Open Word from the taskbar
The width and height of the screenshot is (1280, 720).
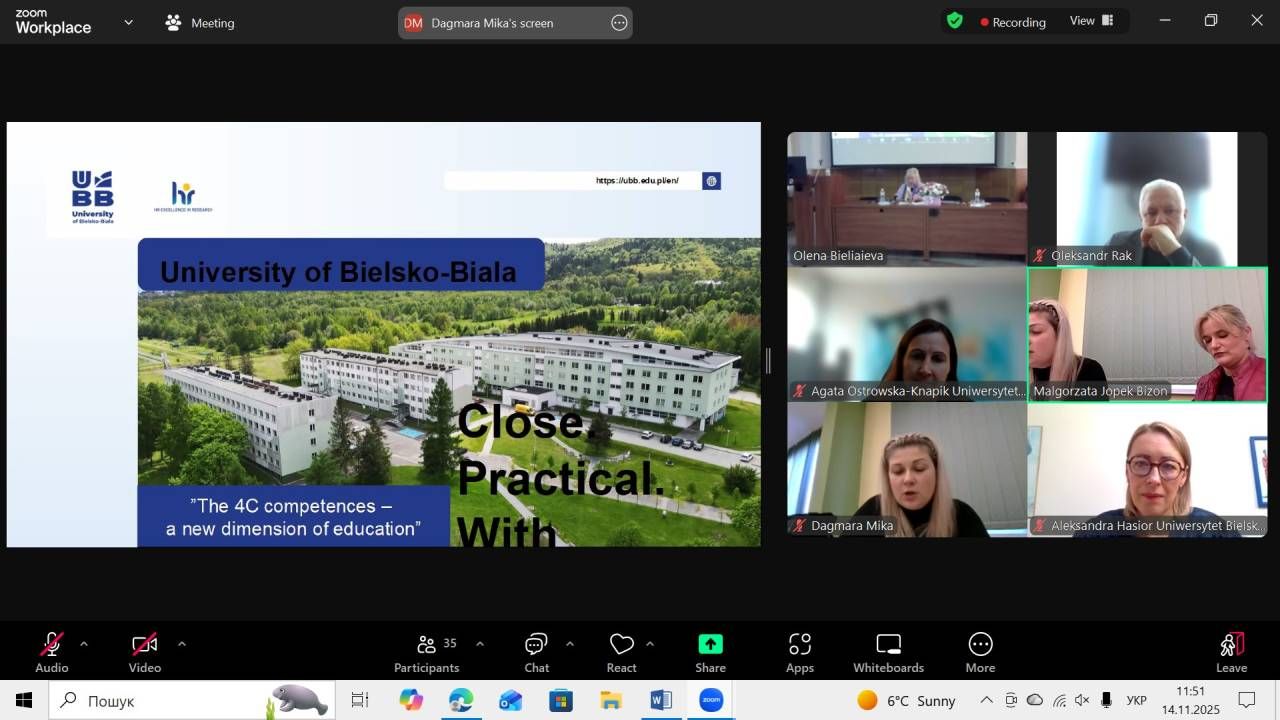(x=661, y=701)
